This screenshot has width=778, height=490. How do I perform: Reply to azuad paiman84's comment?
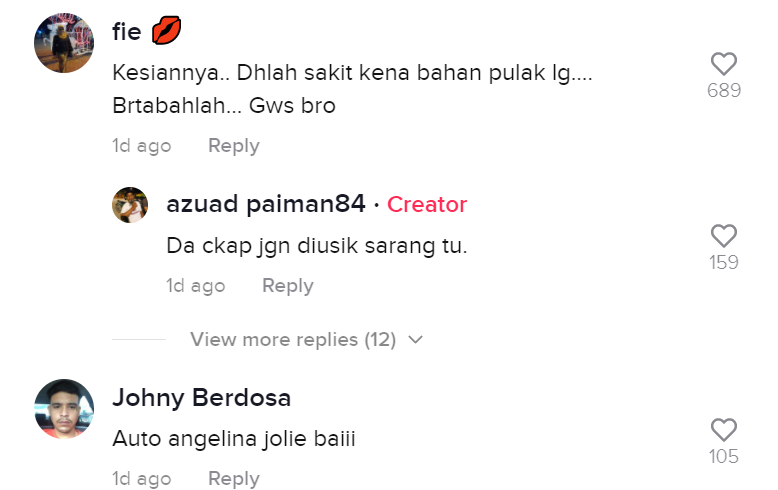[x=288, y=286]
